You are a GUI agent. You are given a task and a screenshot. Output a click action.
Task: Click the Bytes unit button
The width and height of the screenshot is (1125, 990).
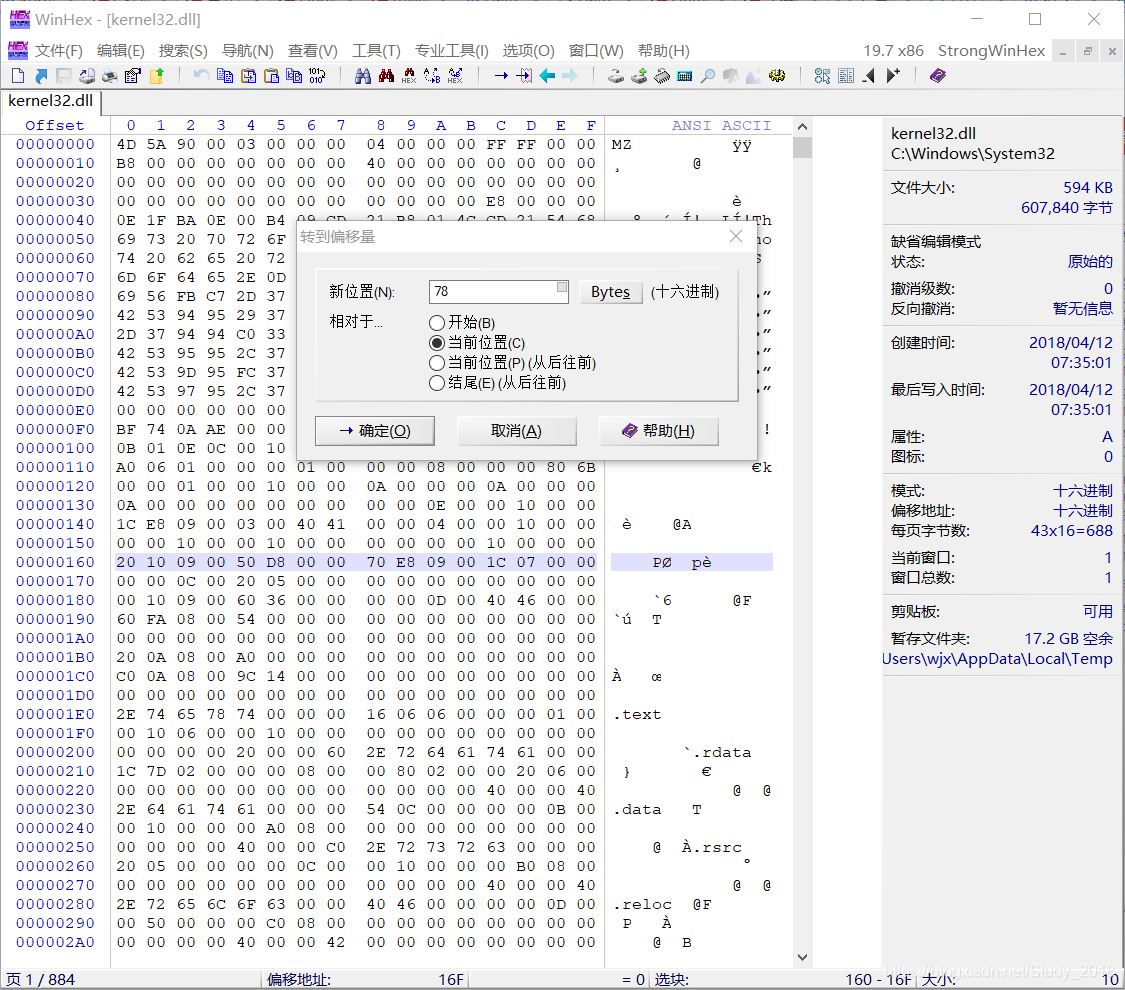(x=610, y=292)
